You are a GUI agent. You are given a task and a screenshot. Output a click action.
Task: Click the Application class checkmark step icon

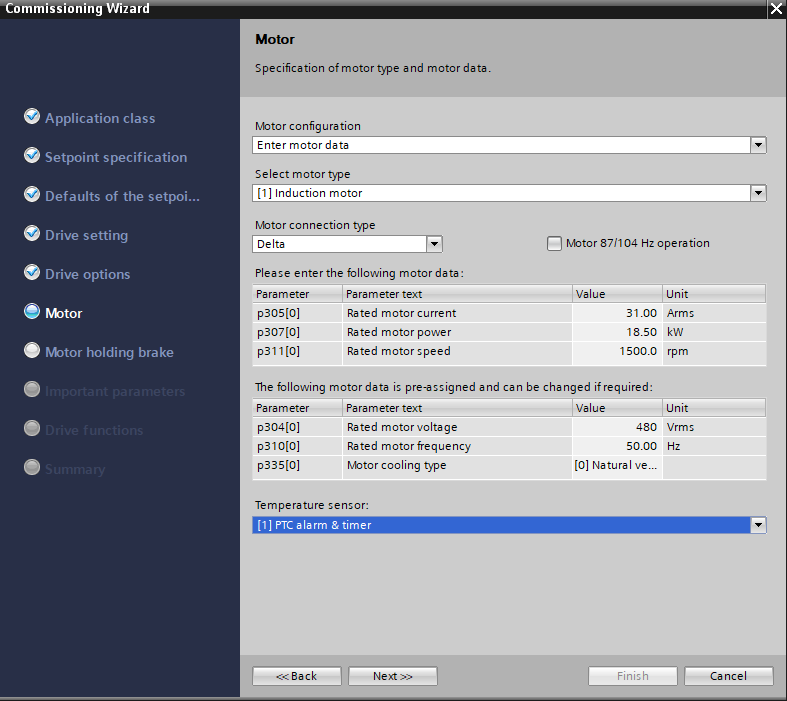click(x=32, y=117)
